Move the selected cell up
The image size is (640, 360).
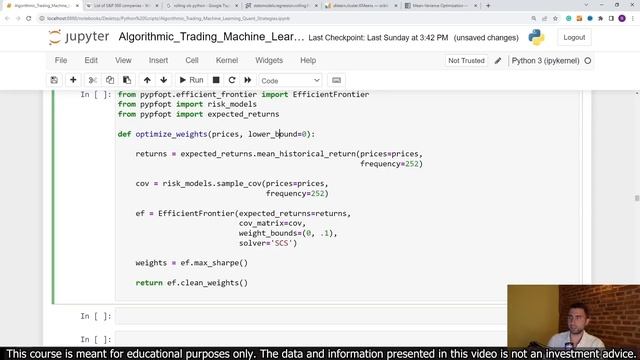pyautogui.click(x=147, y=80)
